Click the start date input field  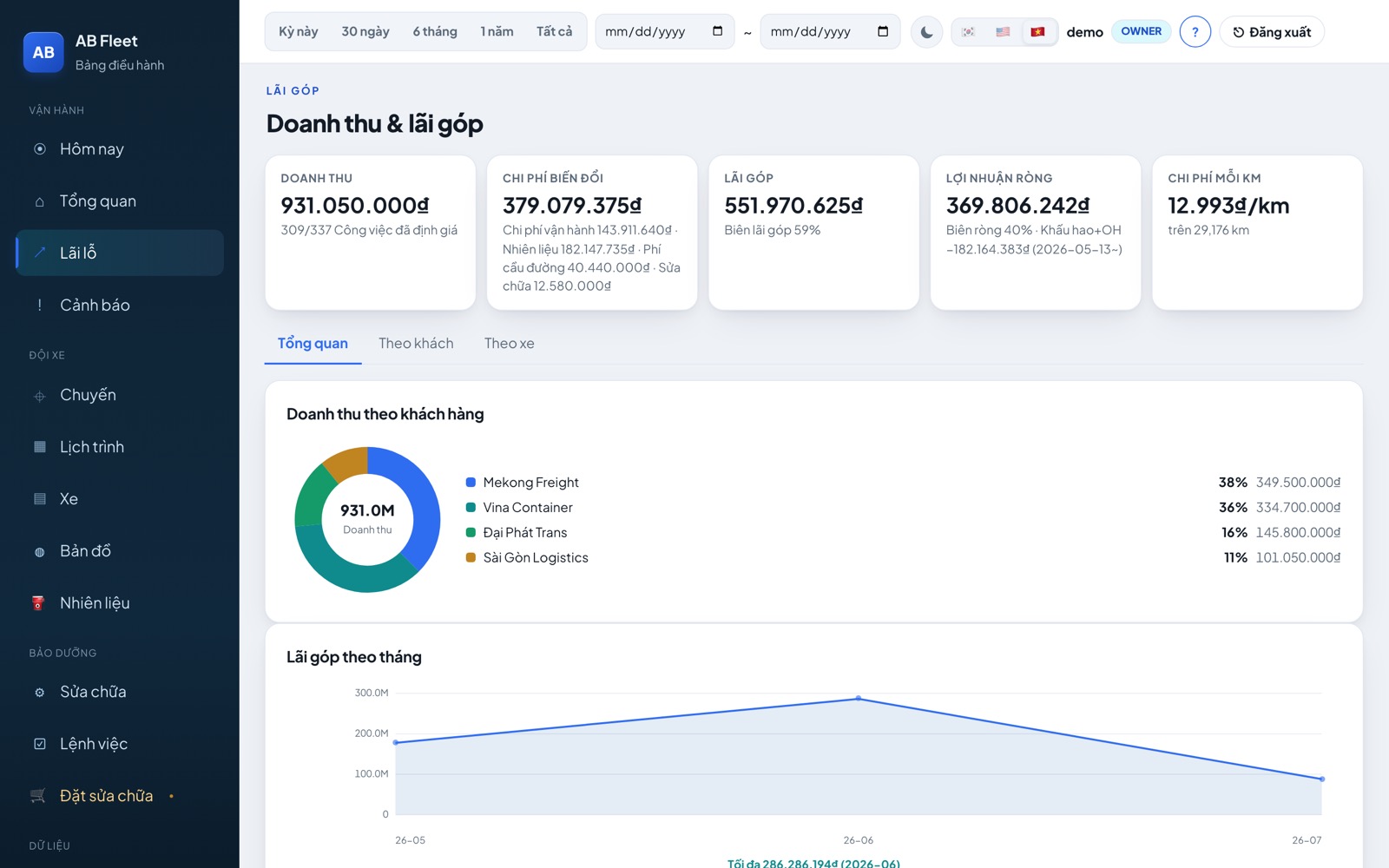664,32
